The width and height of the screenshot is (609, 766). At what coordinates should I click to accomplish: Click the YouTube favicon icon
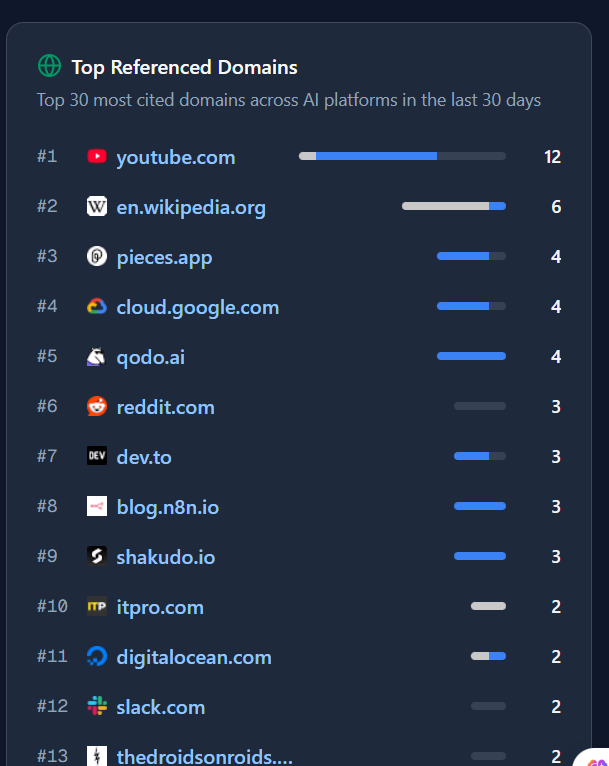pos(97,156)
